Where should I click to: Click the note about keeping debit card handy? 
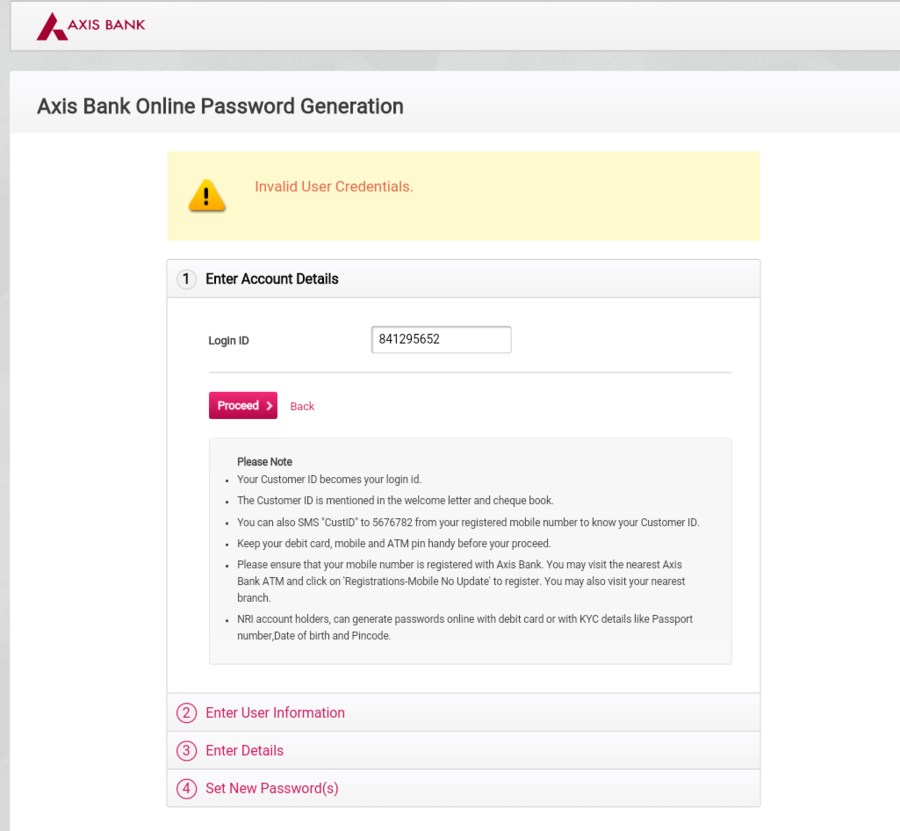click(394, 544)
